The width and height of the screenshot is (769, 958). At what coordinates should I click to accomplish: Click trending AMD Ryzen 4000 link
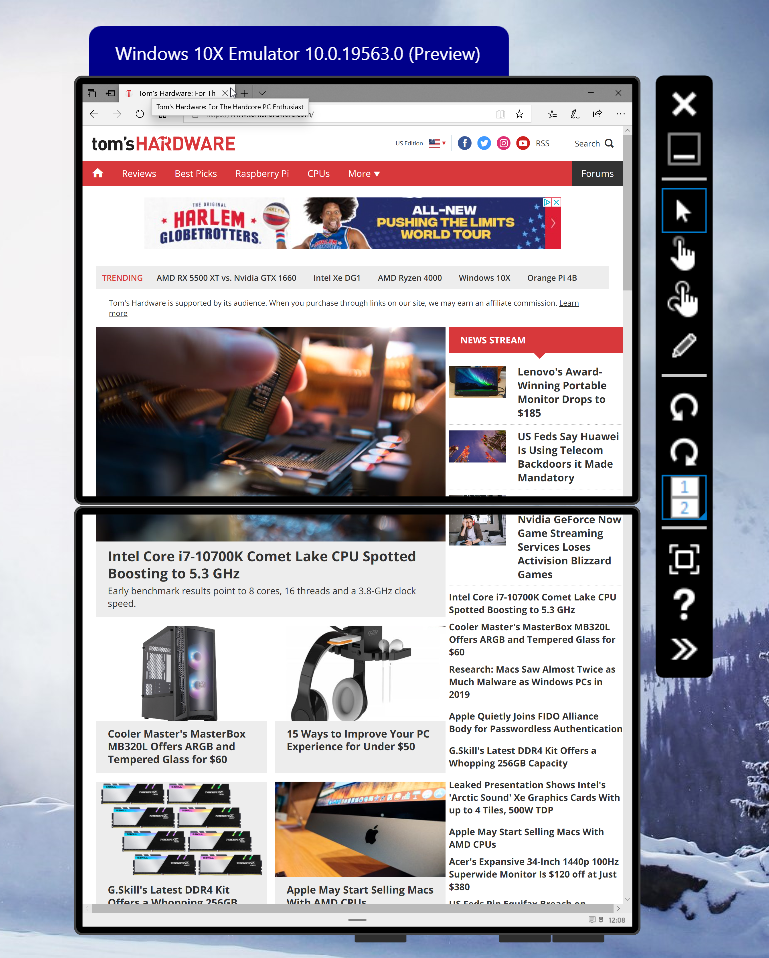(x=410, y=278)
